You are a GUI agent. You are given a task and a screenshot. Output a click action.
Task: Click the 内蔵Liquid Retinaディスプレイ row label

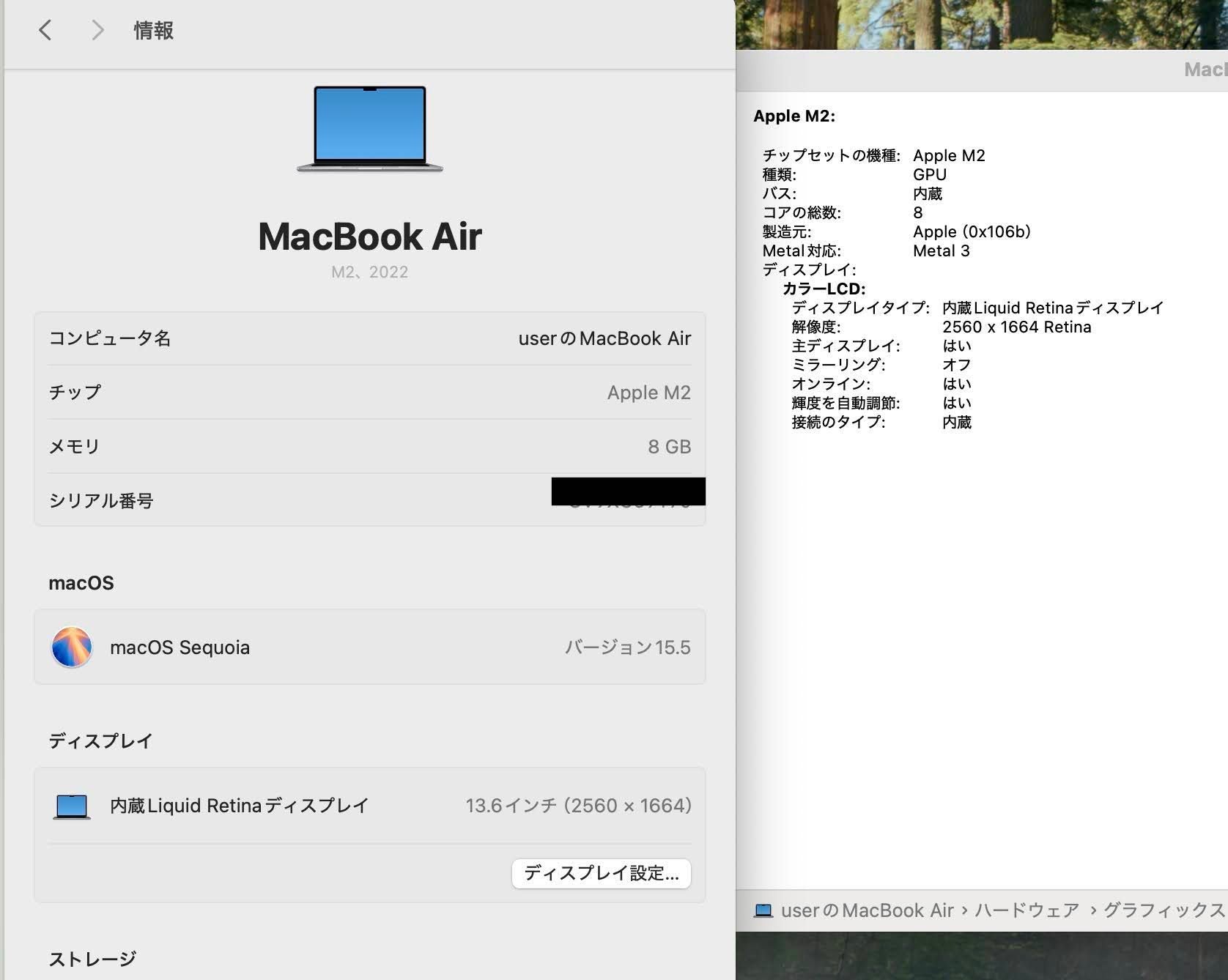(239, 806)
